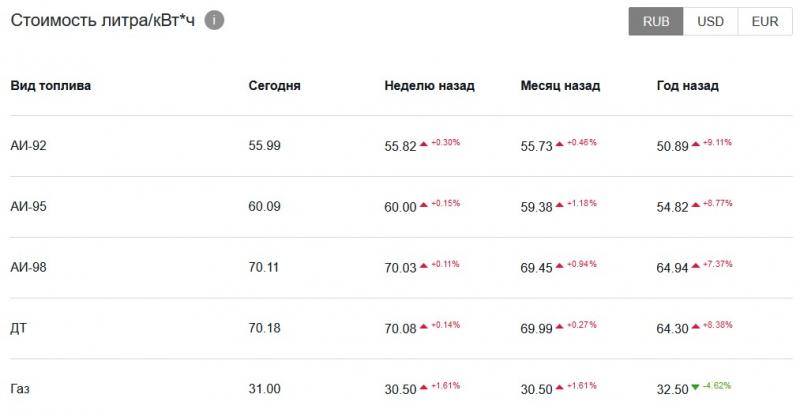
Task: Click the 'Вид топлива' column header
Action: point(50,86)
